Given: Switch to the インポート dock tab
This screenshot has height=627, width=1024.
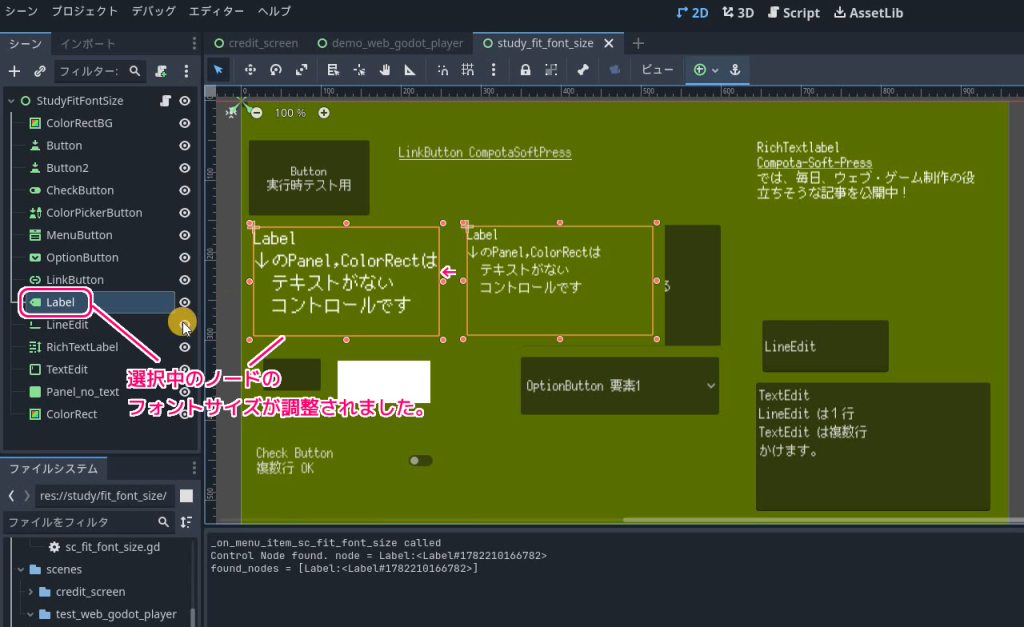Looking at the screenshot, I should tap(88, 44).
